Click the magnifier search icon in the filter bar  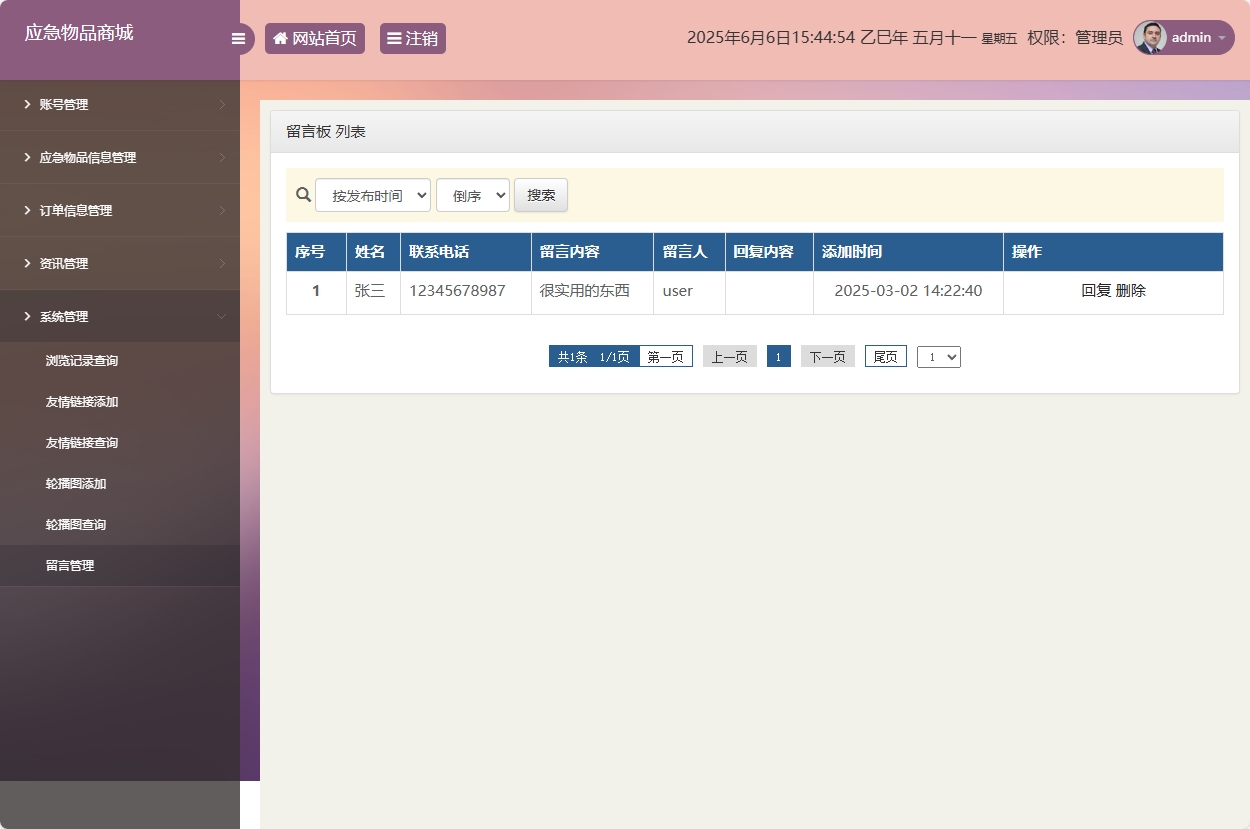(x=303, y=194)
